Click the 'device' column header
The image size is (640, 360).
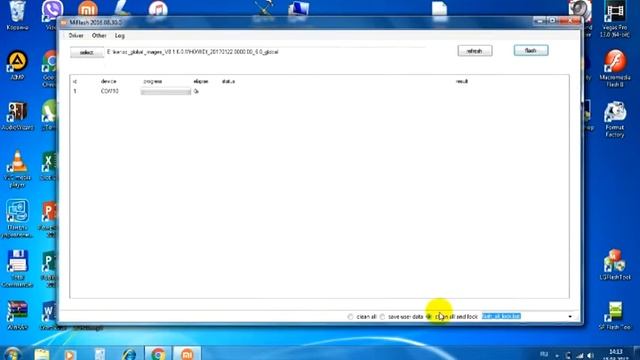[x=109, y=81]
